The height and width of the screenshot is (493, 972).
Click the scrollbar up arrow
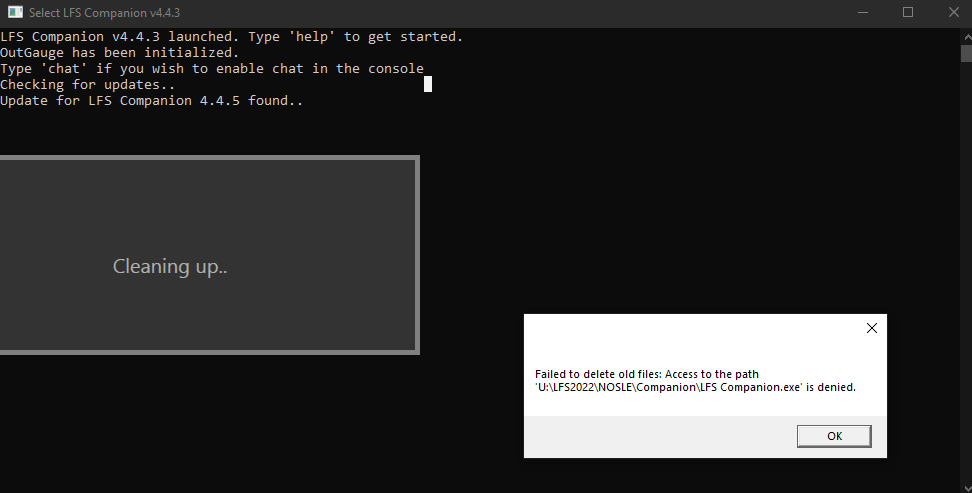[966, 36]
